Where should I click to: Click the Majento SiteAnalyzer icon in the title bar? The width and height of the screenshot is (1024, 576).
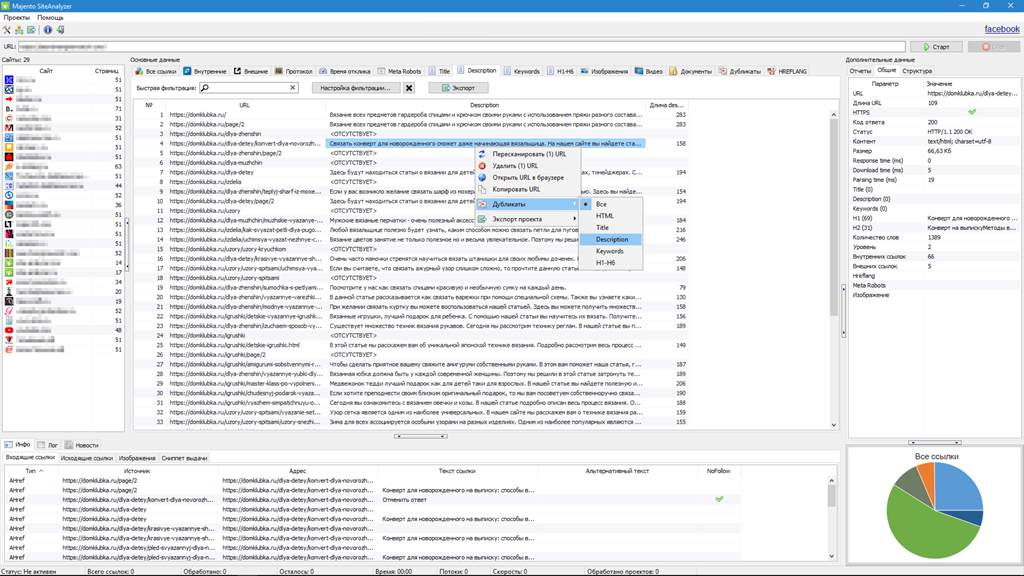coord(8,6)
